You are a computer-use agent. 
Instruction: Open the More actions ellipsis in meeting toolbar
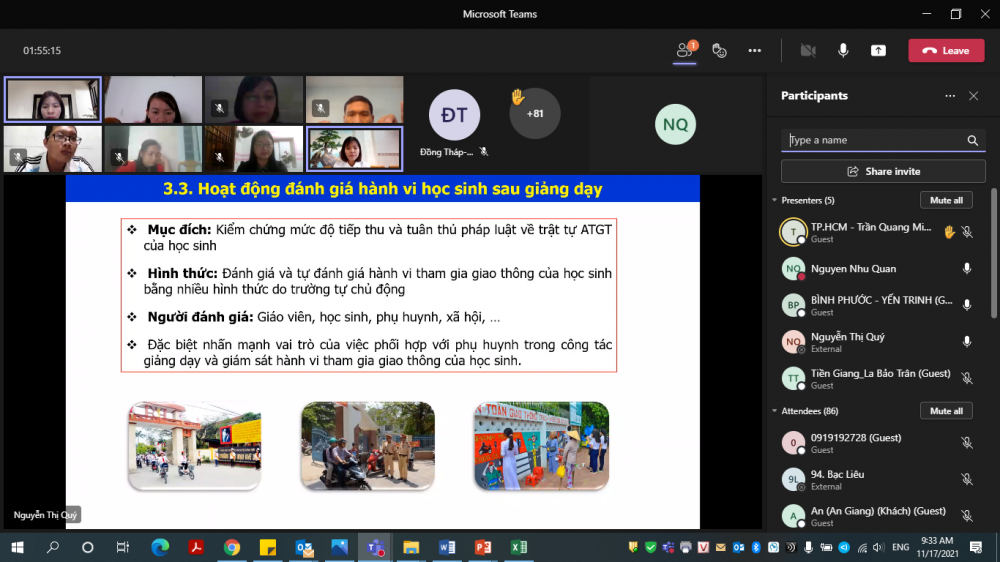pyautogui.click(x=754, y=51)
